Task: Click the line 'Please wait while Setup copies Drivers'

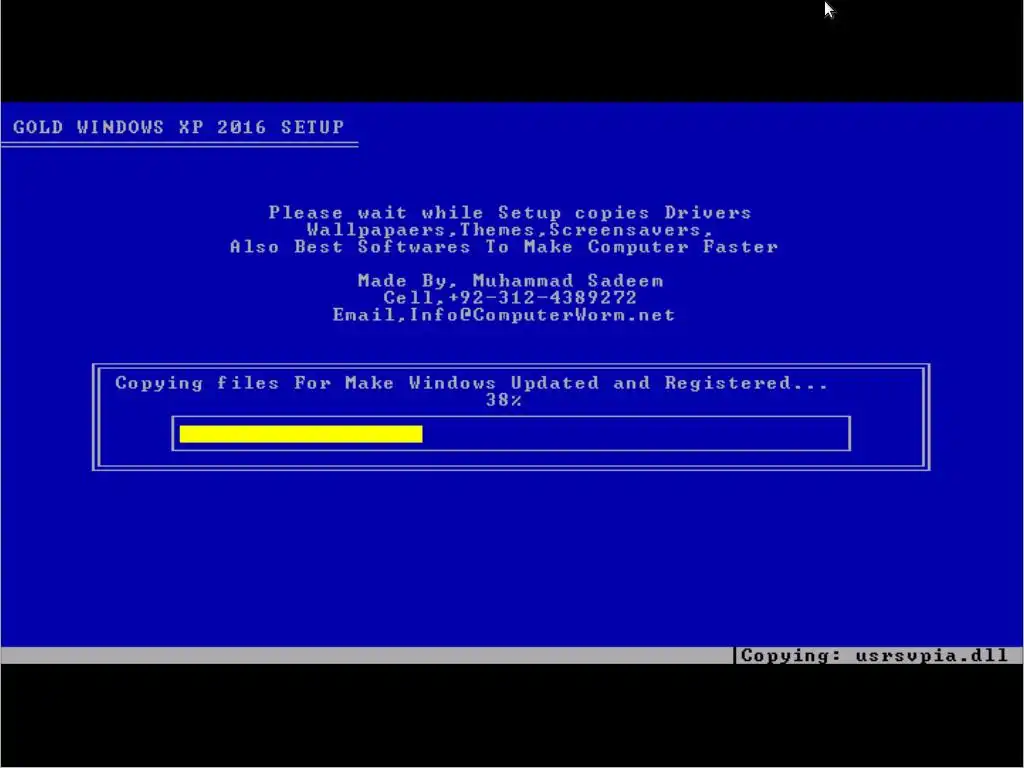Action: (510, 213)
